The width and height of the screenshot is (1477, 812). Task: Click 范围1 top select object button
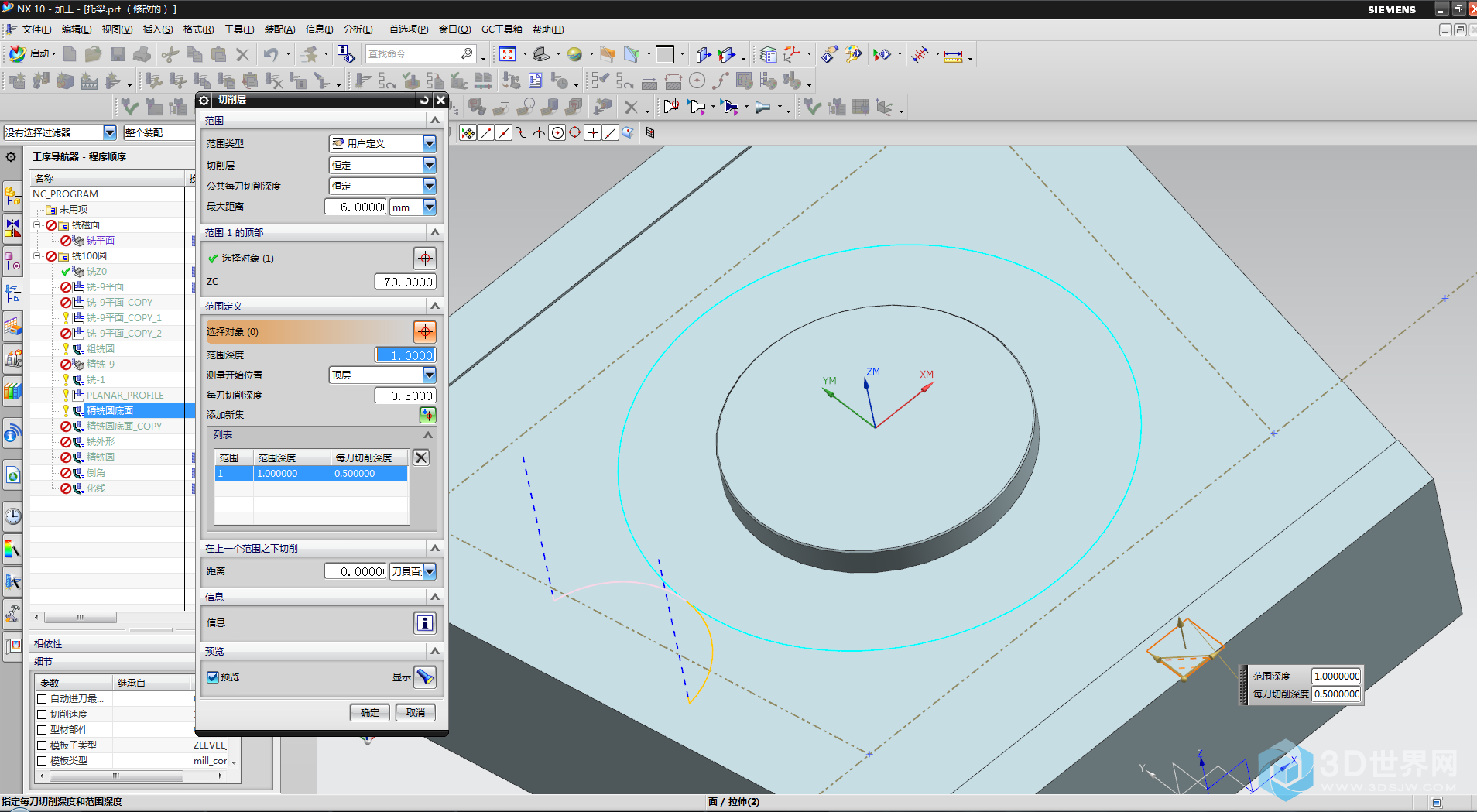(x=425, y=258)
